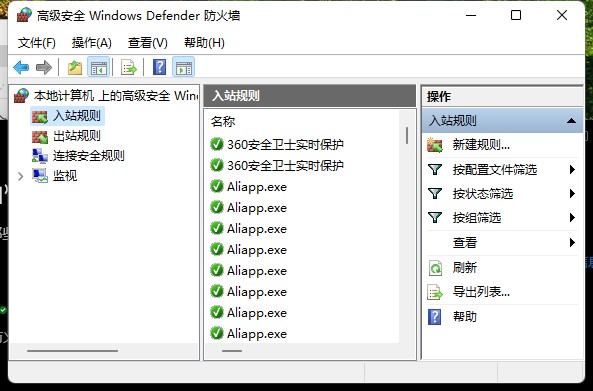The image size is (593, 391).
Task: Select the first Aliapp.exe rule name
Action: pyautogui.click(x=257, y=186)
